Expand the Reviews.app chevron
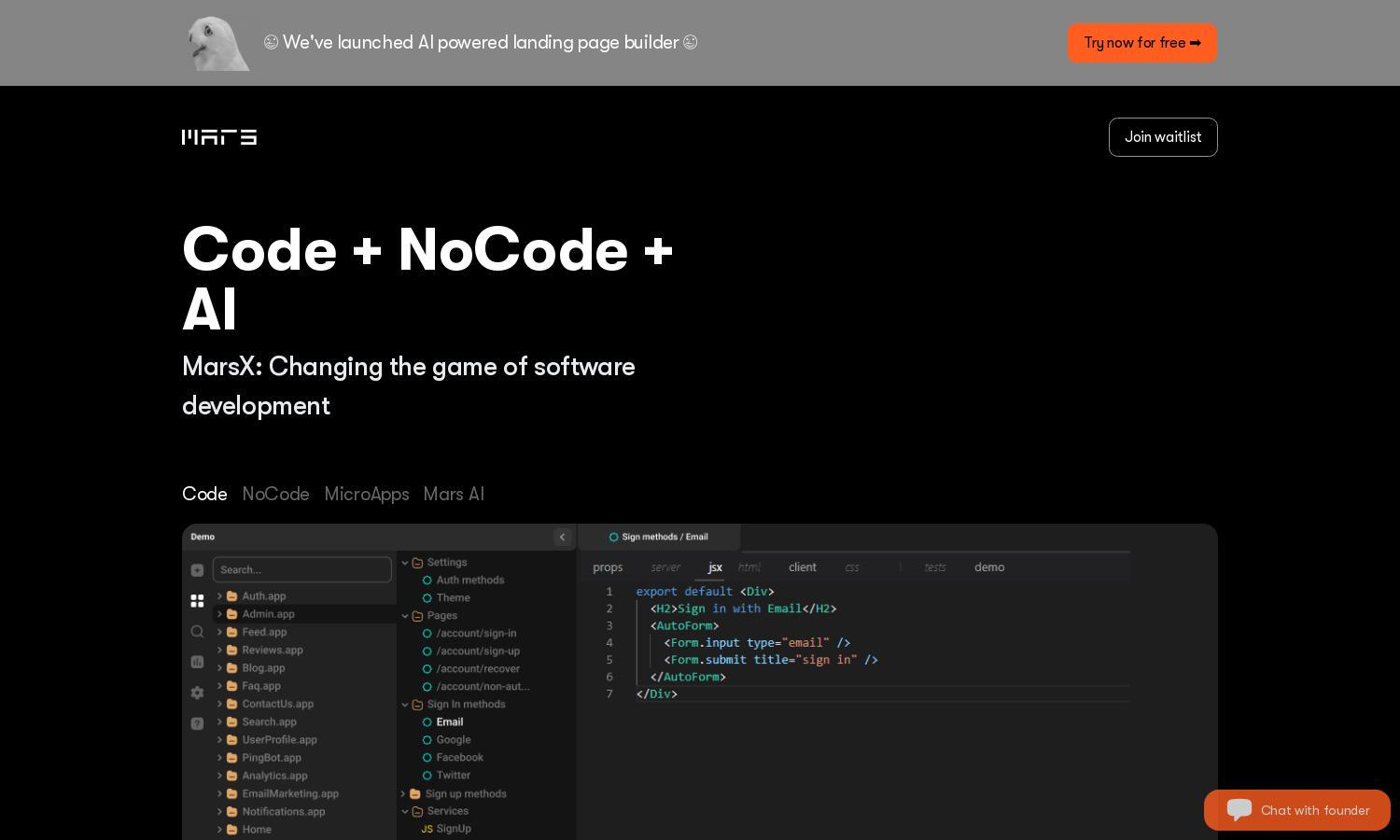1400x840 pixels. [219, 651]
